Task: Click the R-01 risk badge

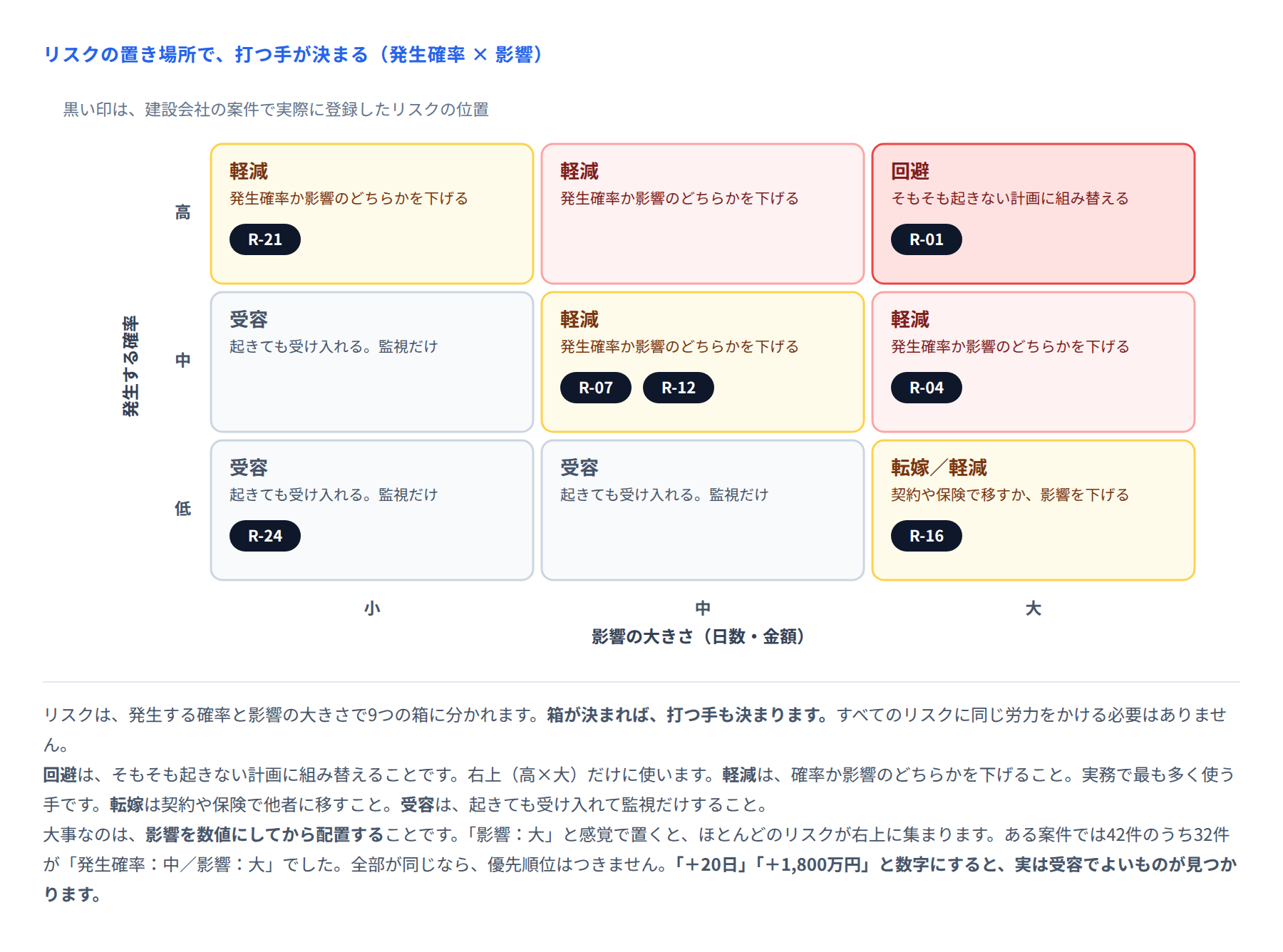Action: tap(926, 239)
